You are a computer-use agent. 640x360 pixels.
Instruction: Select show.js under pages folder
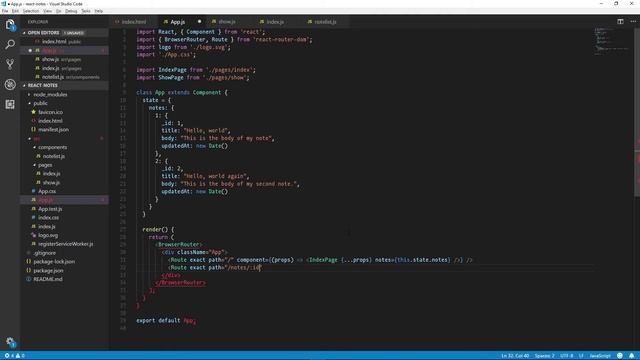coord(64,182)
